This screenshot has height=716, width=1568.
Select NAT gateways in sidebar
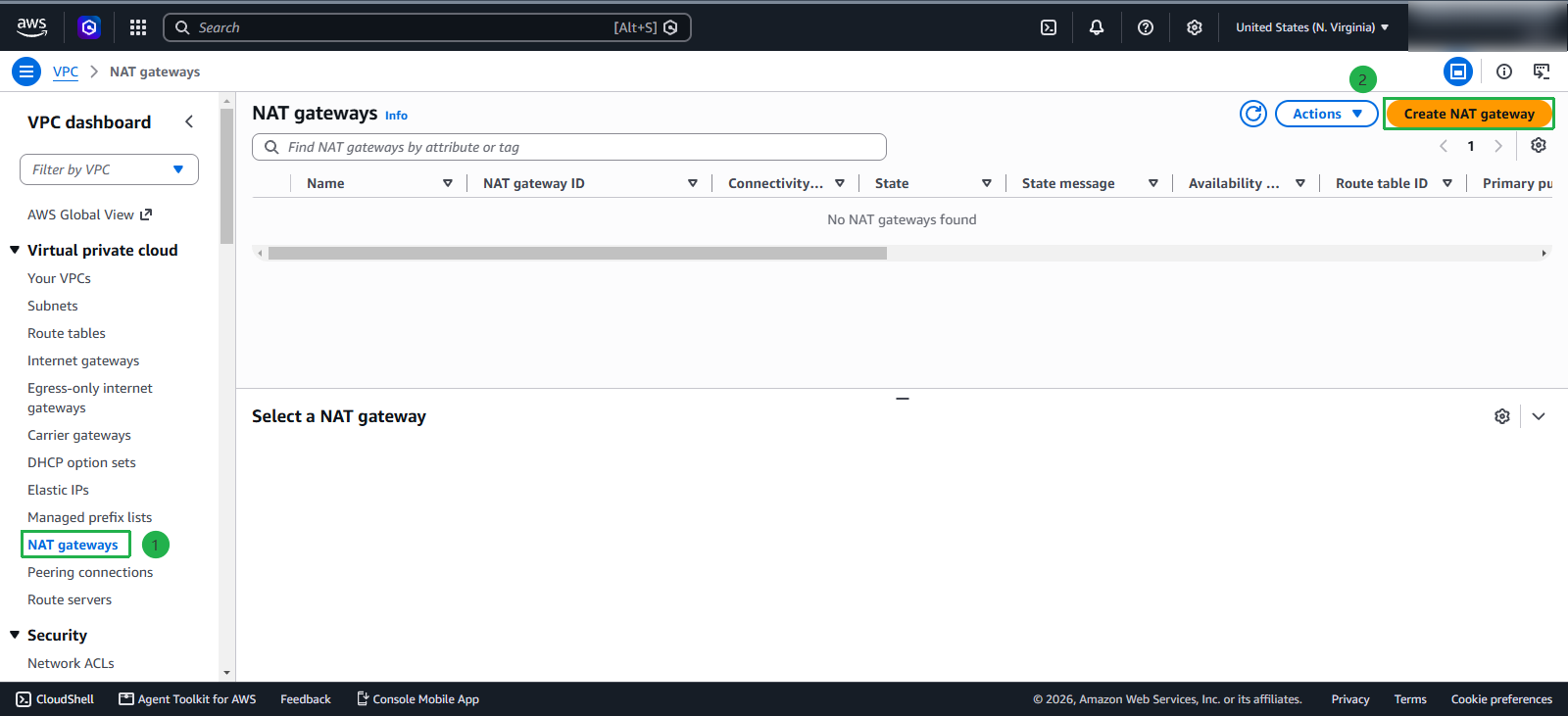click(73, 545)
